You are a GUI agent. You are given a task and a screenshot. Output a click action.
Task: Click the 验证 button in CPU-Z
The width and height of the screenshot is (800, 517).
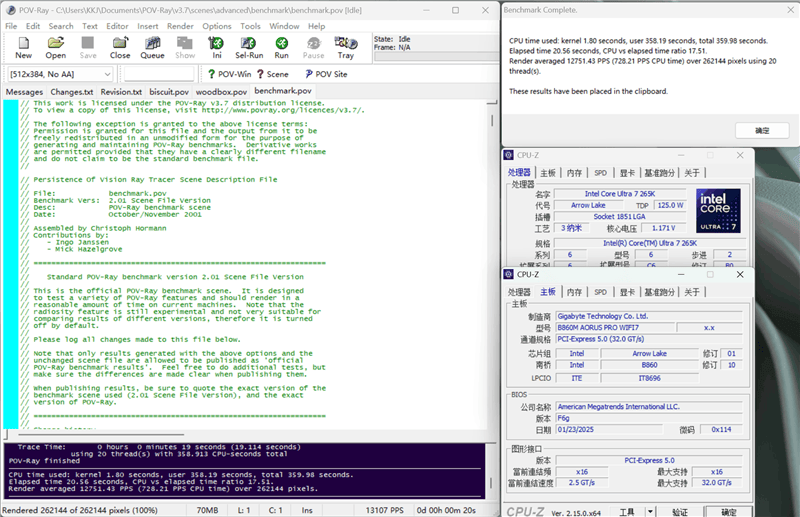tap(680, 511)
